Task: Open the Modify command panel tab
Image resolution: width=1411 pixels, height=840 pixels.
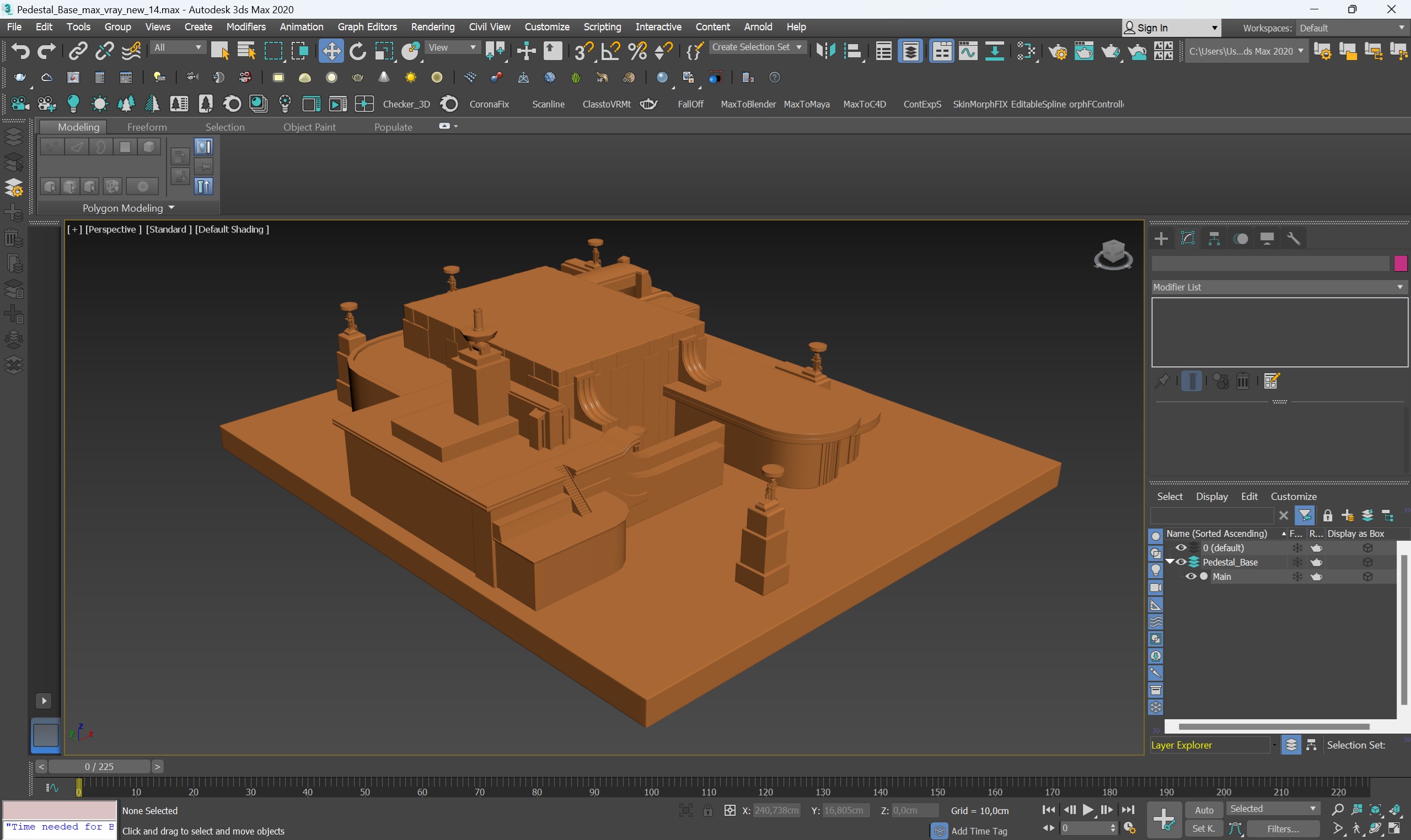Action: [x=1188, y=239]
